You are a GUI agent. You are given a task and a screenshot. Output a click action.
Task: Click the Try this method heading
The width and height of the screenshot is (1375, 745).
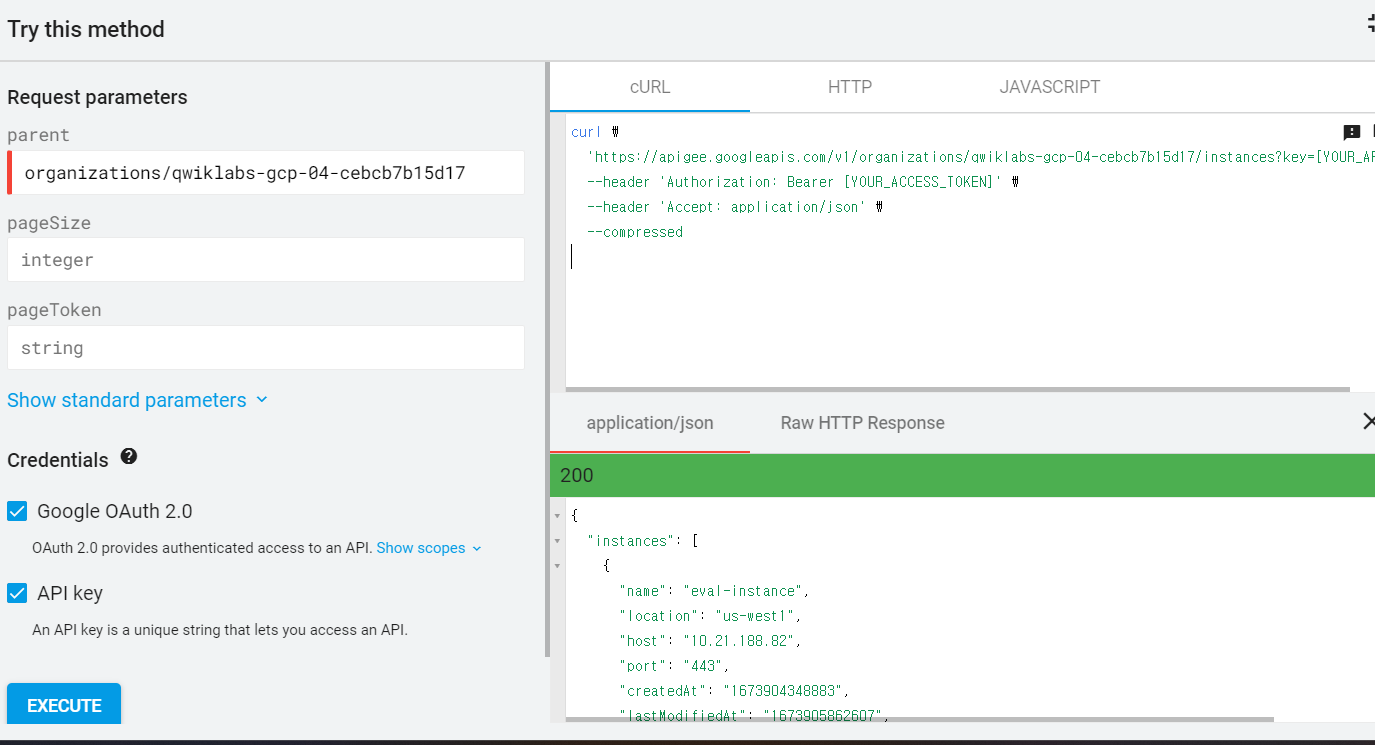click(x=86, y=29)
